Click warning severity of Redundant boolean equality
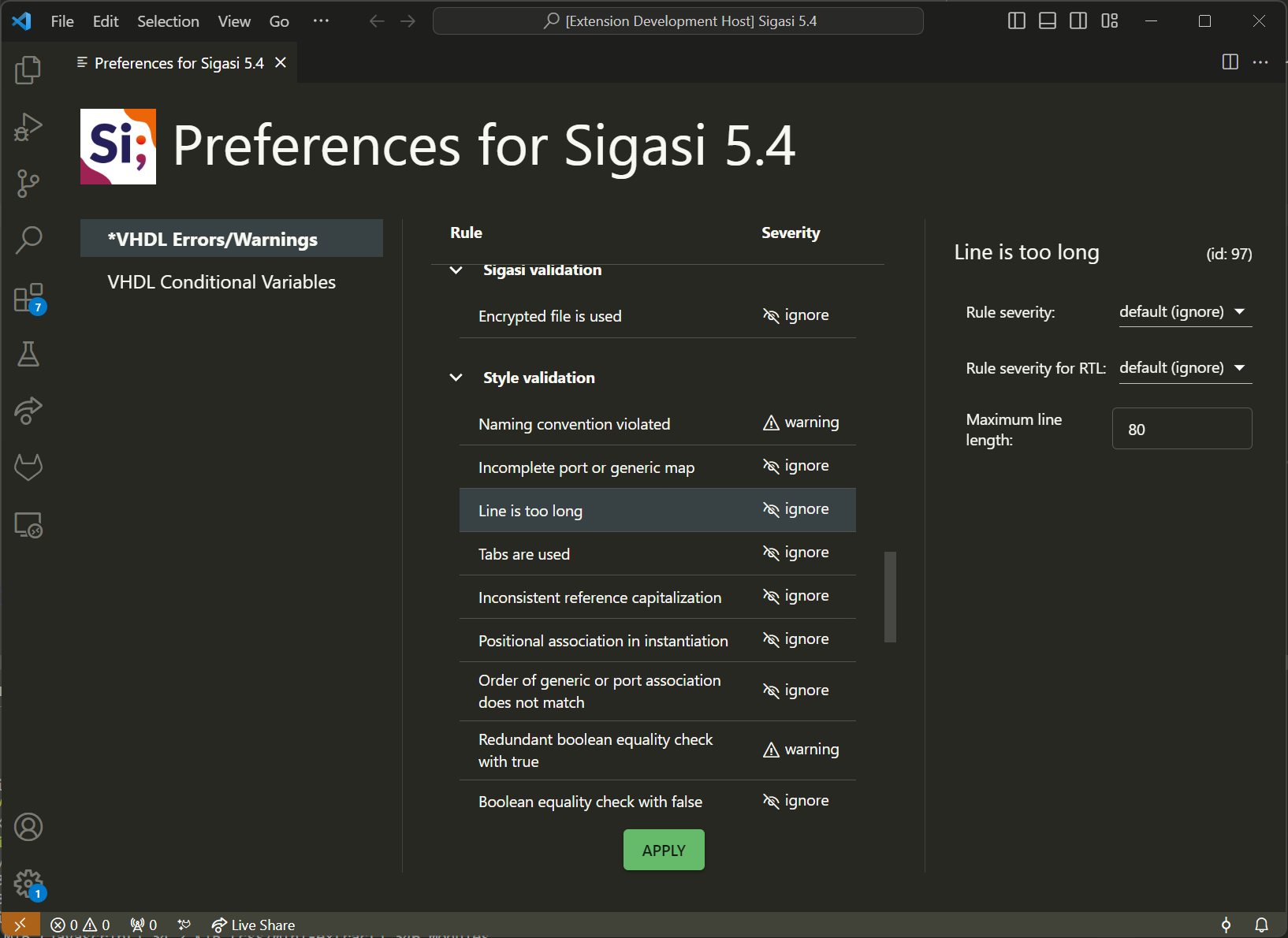Image resolution: width=1288 pixels, height=938 pixels. (801, 750)
